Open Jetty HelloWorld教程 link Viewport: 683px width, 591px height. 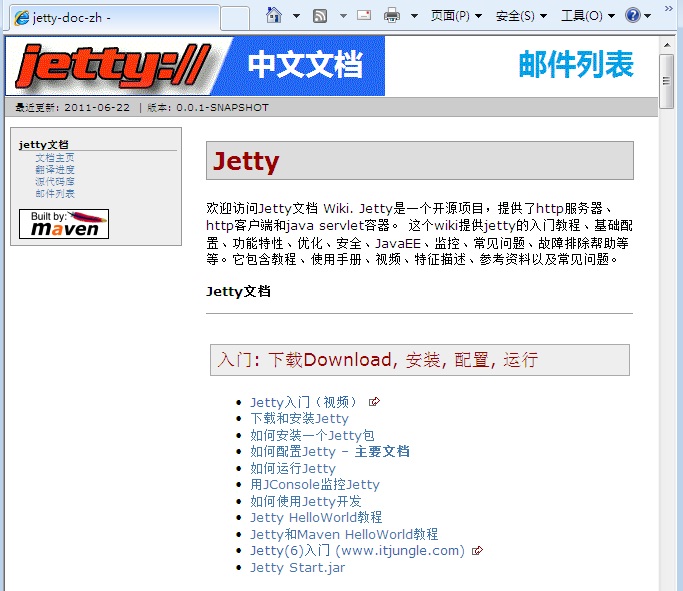316,518
